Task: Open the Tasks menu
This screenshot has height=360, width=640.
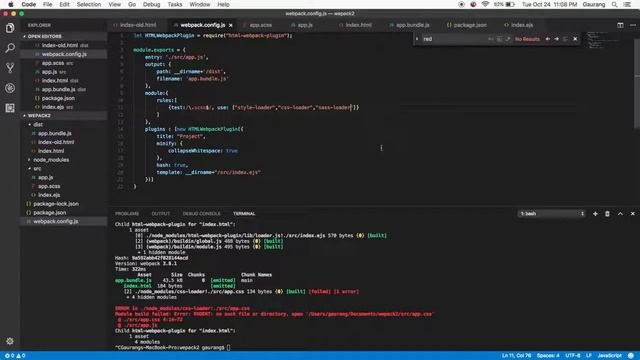Action: (175, 4)
